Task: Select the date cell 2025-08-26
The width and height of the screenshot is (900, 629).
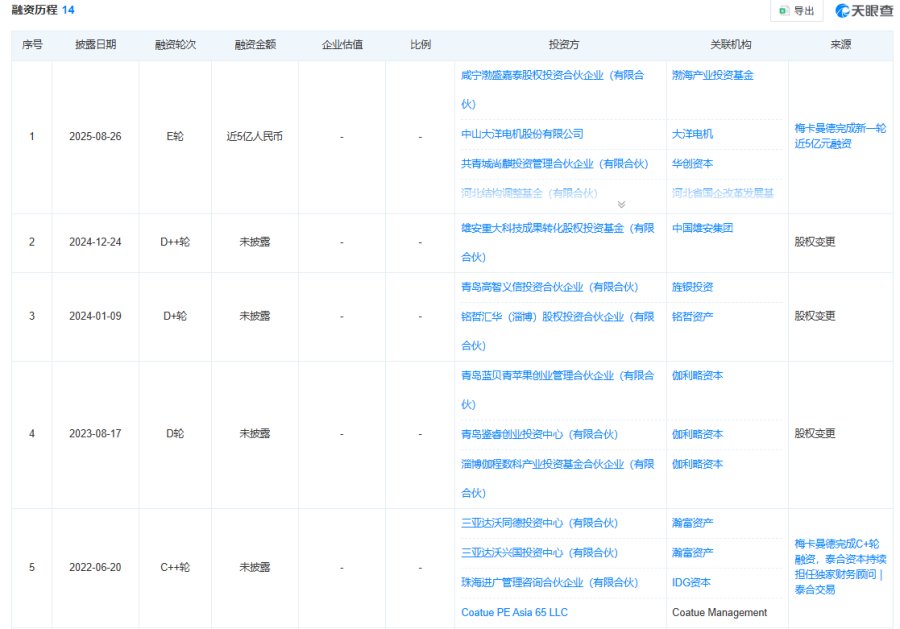Action: pos(95,137)
